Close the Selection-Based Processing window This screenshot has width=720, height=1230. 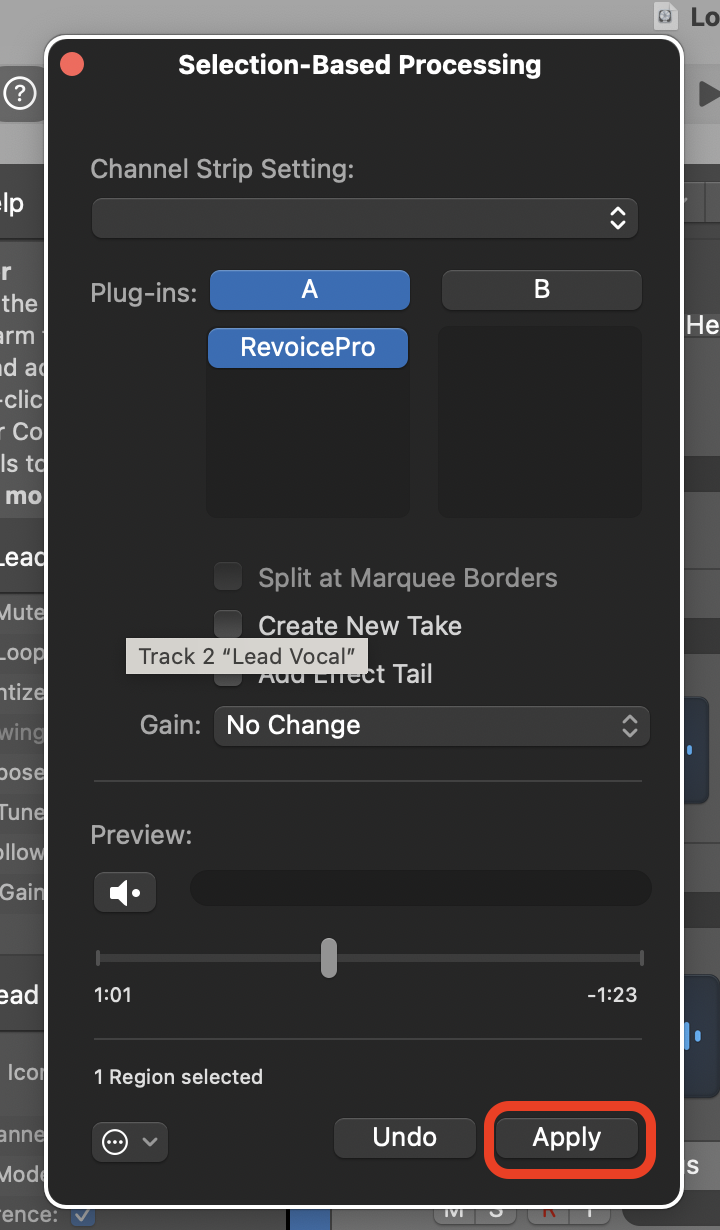(72, 65)
